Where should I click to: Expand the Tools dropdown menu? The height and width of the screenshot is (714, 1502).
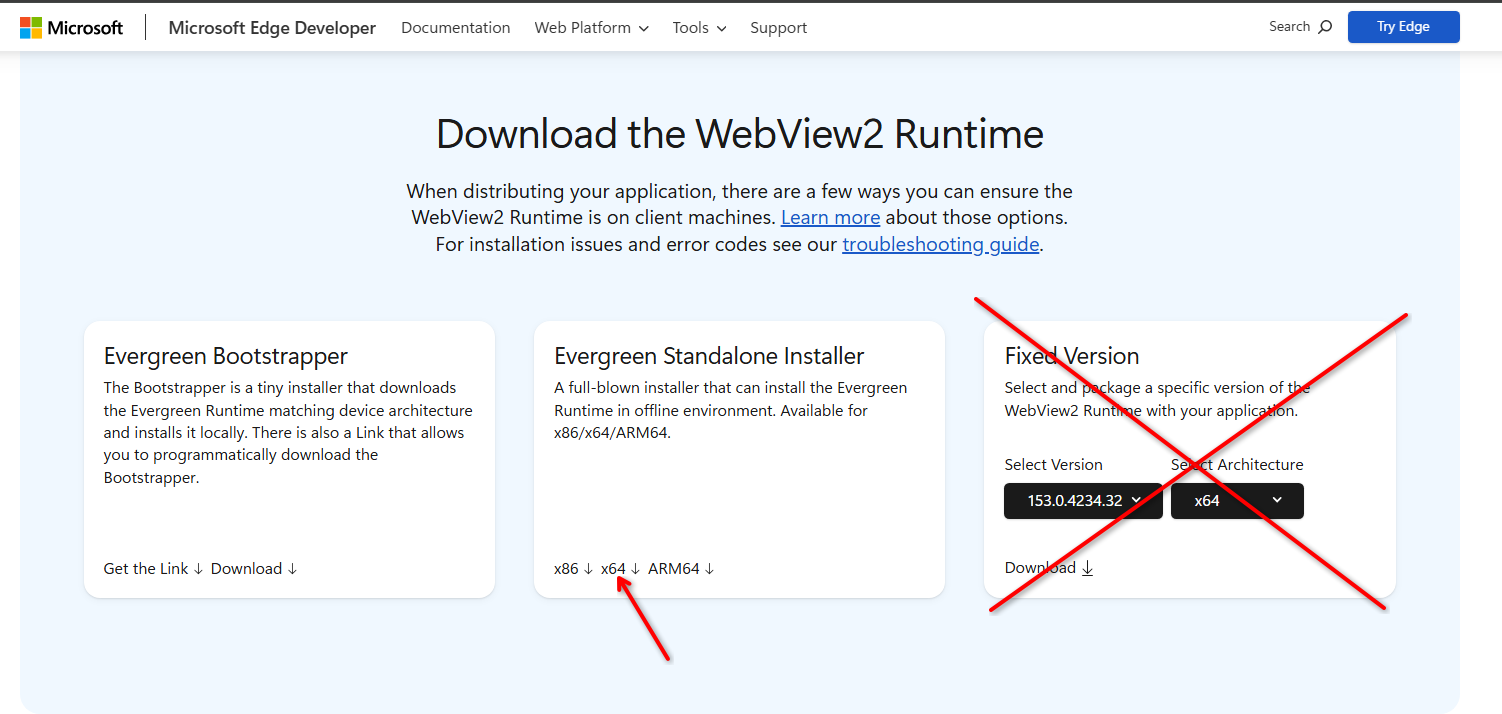click(x=699, y=28)
